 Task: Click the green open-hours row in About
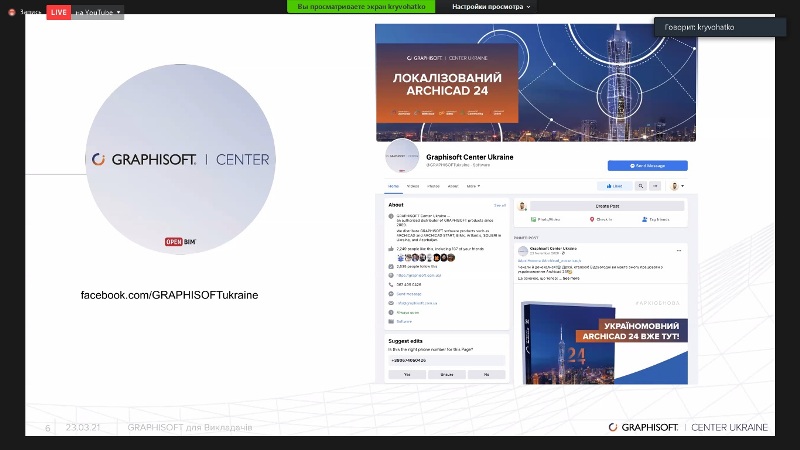tap(408, 312)
